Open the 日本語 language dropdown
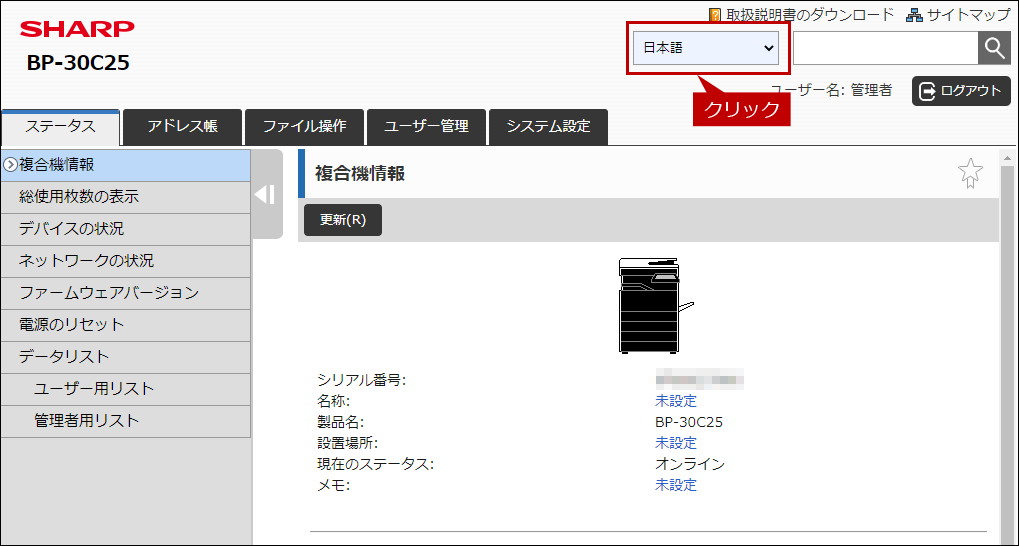The width and height of the screenshot is (1019, 546). [706, 48]
